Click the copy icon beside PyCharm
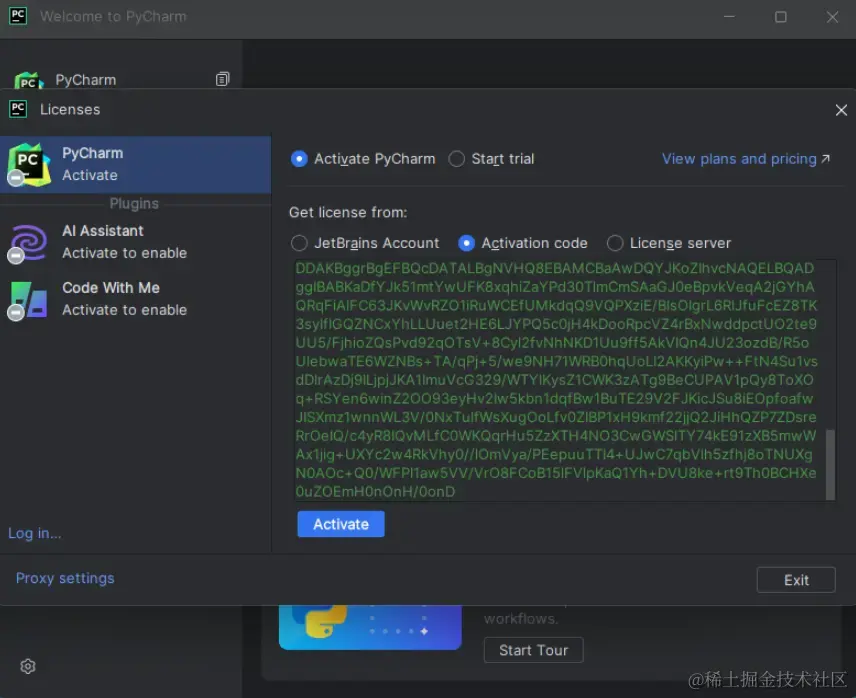This screenshot has height=698, width=856. pos(222,79)
